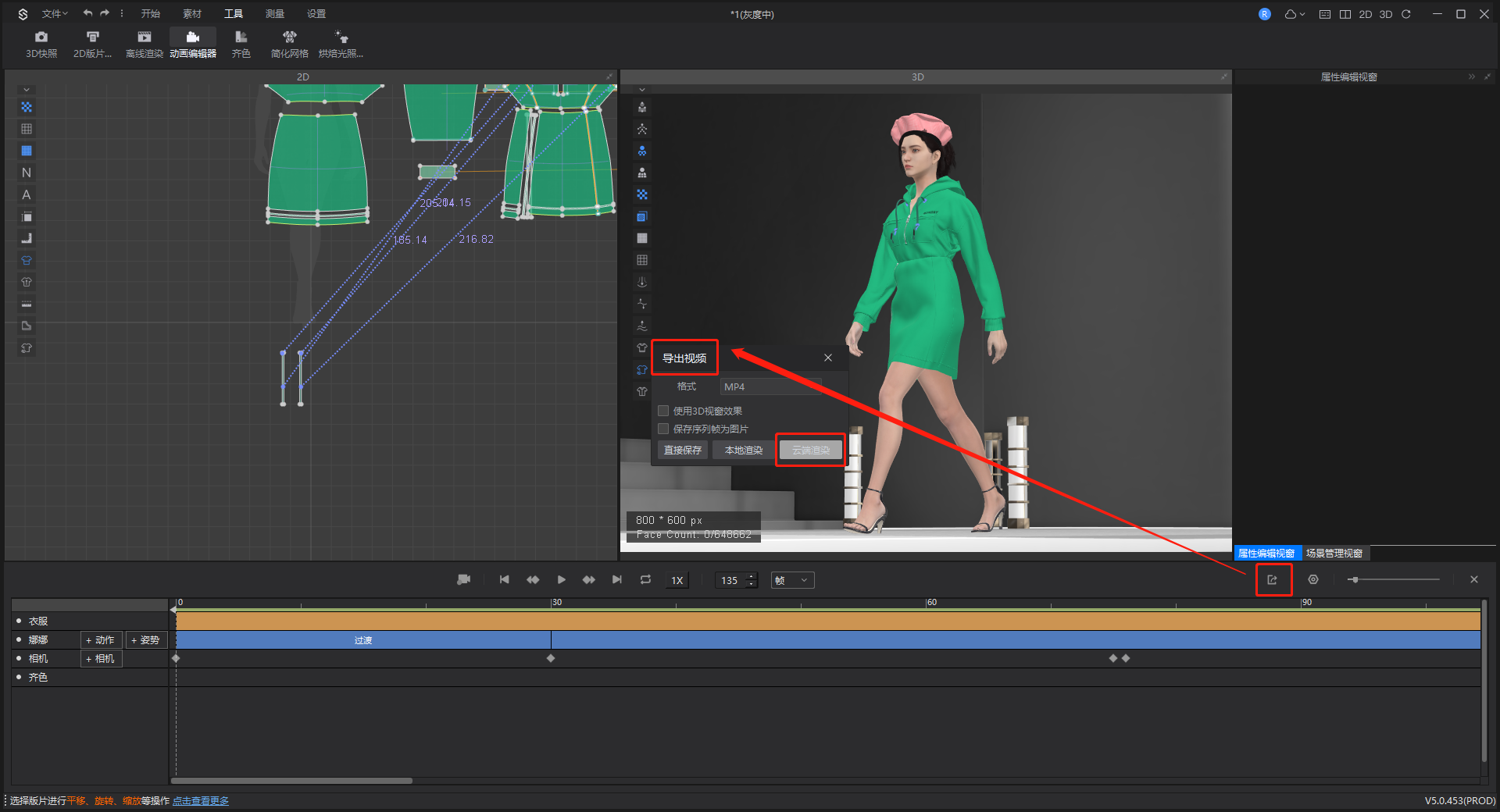Click the 齐色 colorway tool icon

[x=241, y=37]
